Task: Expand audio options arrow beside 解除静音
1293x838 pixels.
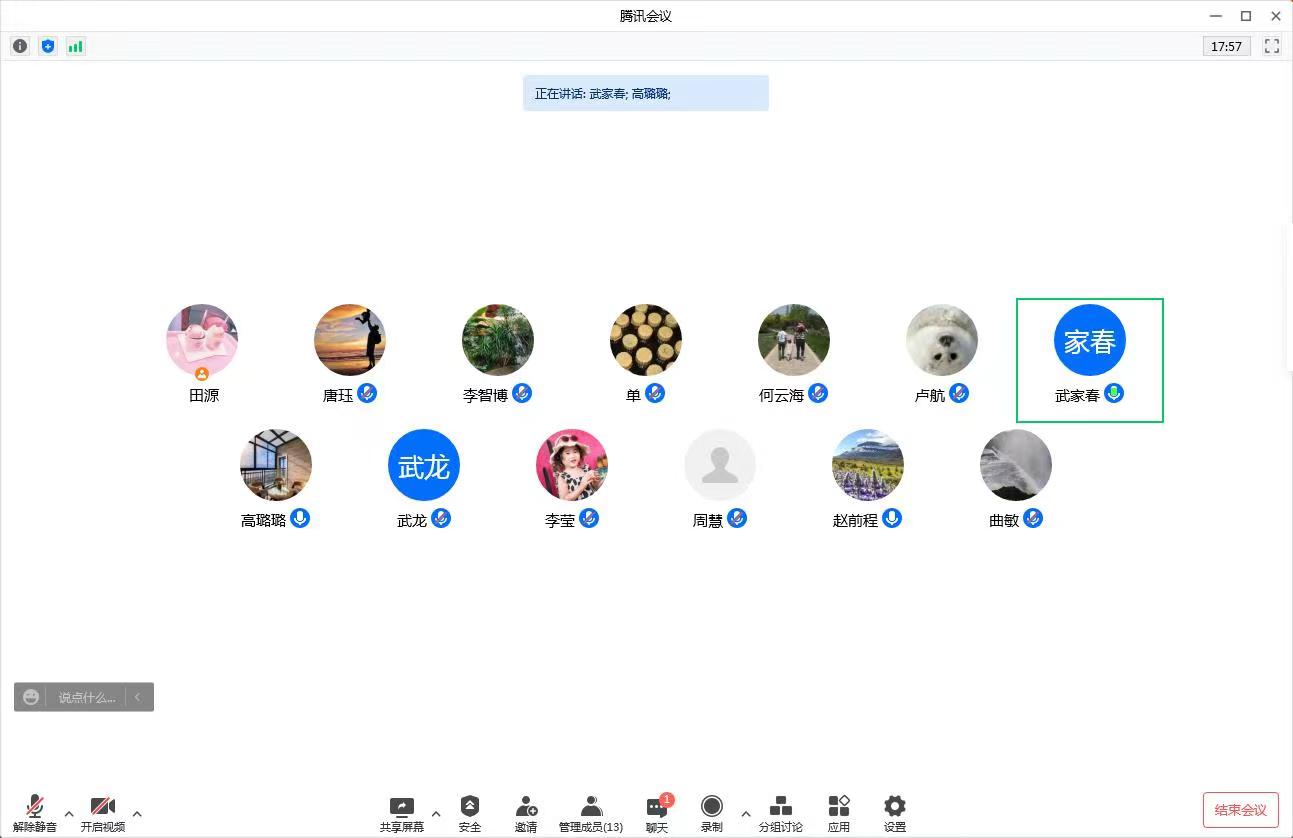Action: 69,814
